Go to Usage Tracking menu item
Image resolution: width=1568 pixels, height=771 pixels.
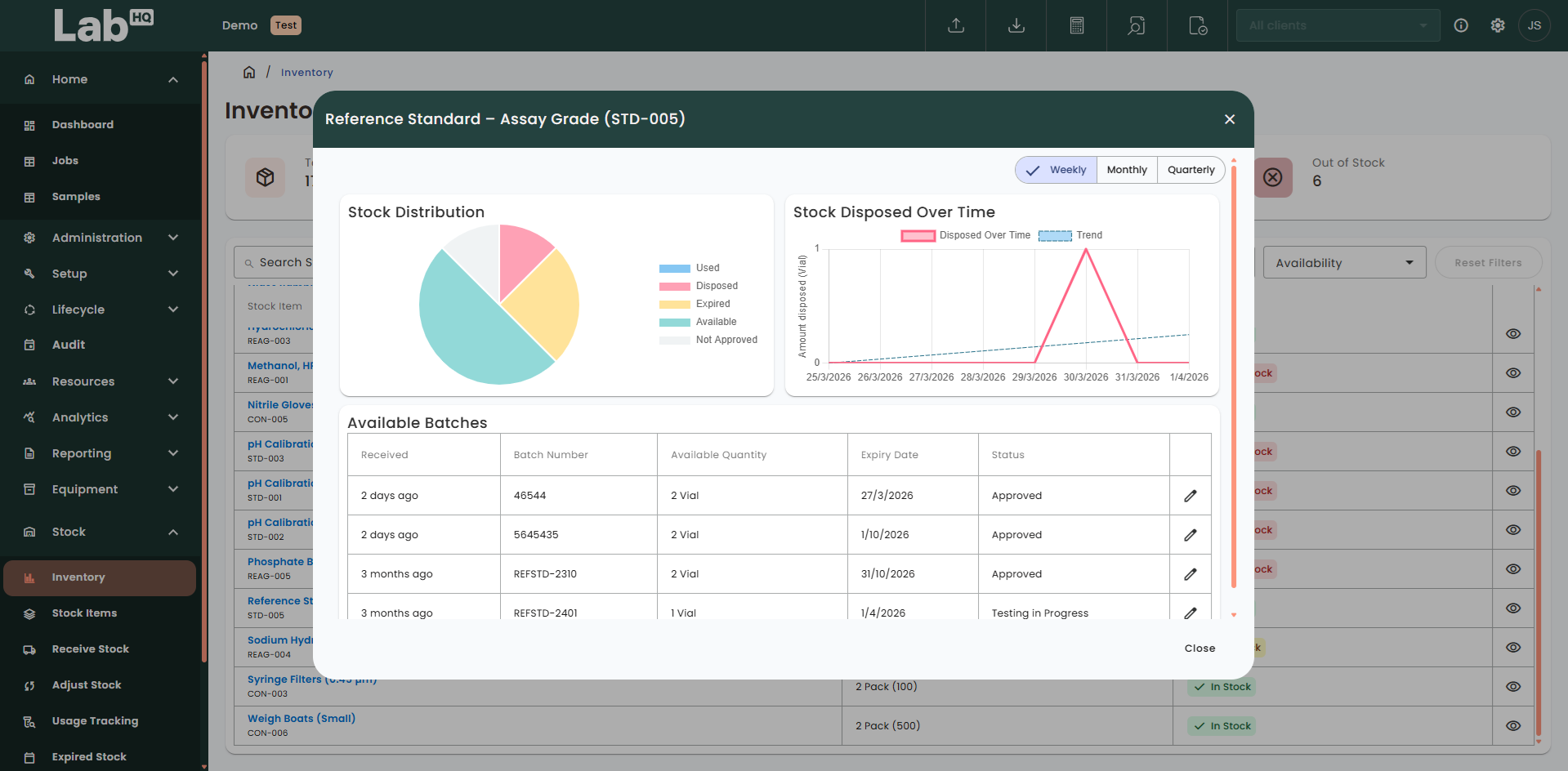coord(95,721)
